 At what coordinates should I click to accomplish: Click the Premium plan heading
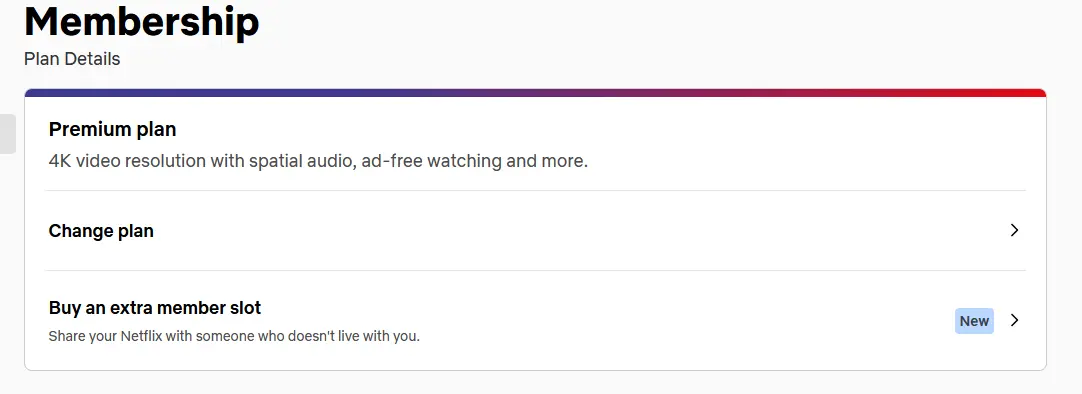(112, 129)
